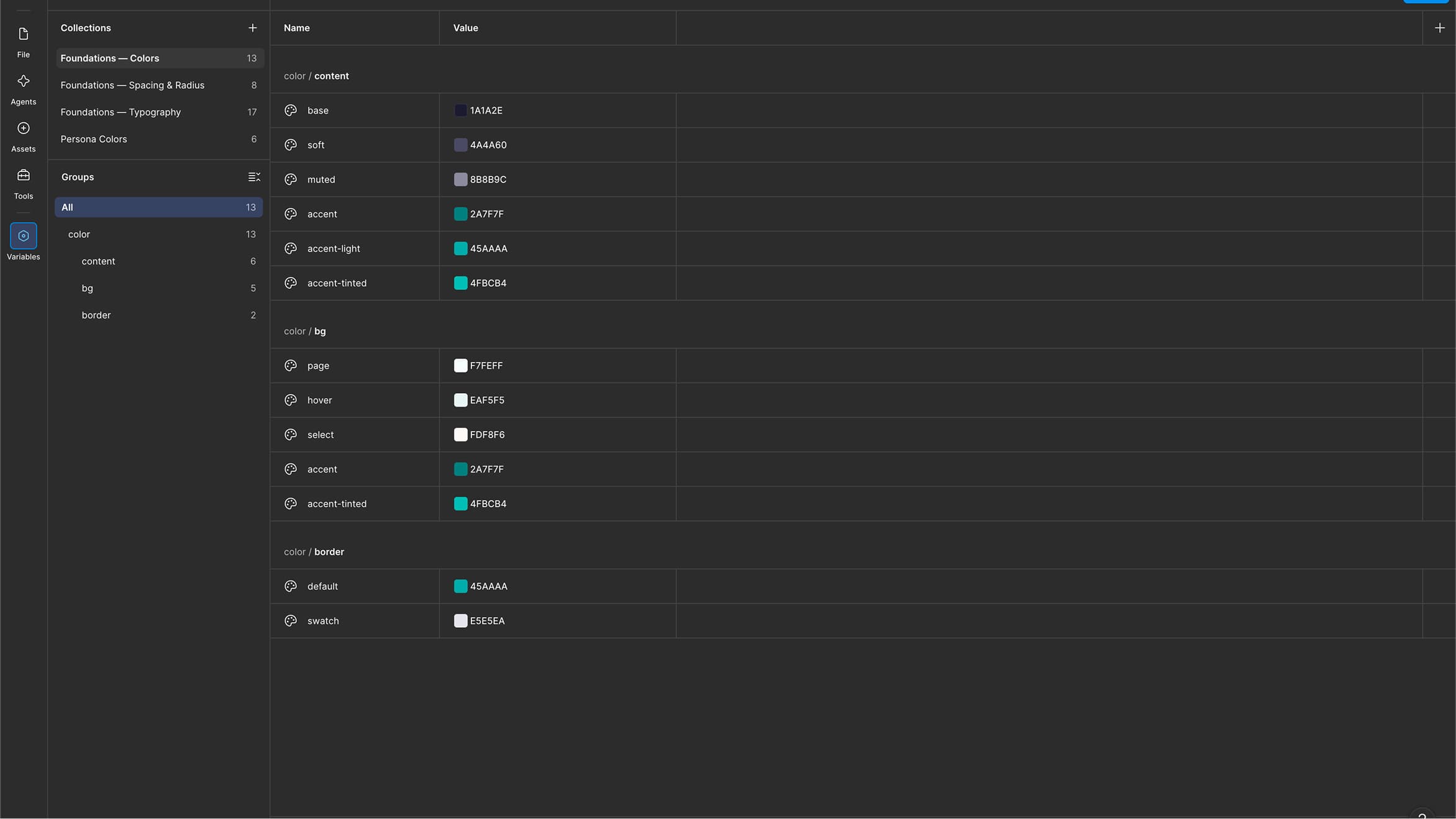Select the All group row
Screen dimensions: 1456x819
(158, 207)
